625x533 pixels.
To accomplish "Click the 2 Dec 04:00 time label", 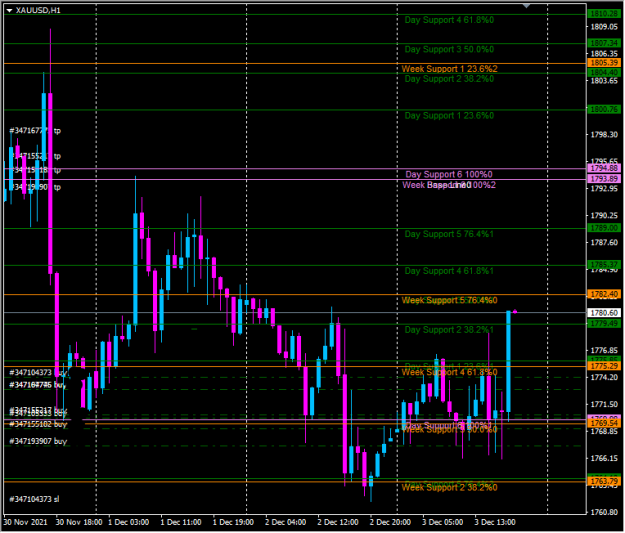I will (x=285, y=522).
